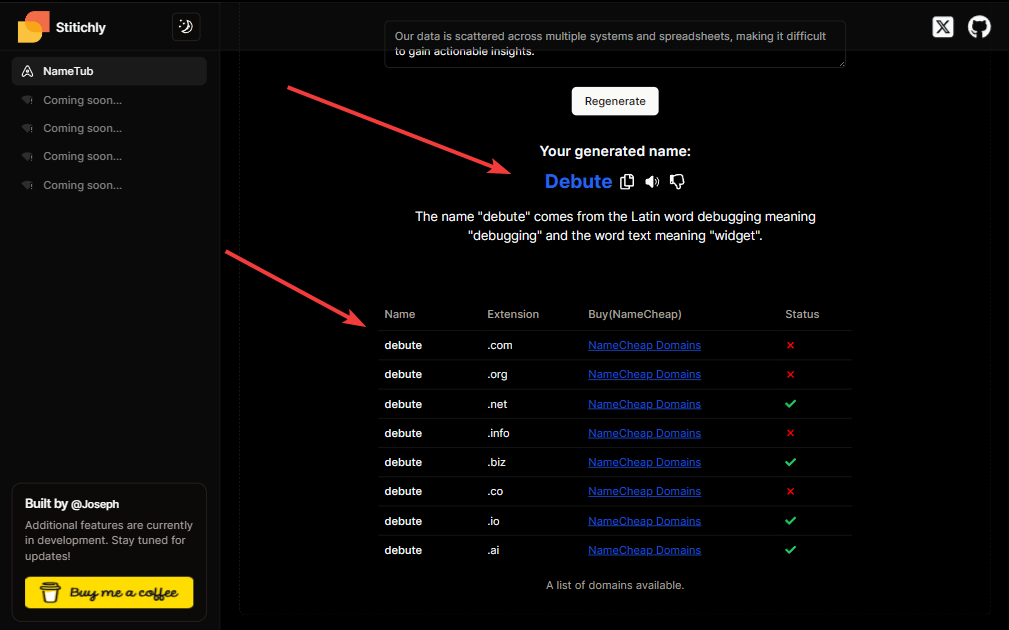Click the green check status for .net
Screen dimensions: 1009x630
point(790,404)
